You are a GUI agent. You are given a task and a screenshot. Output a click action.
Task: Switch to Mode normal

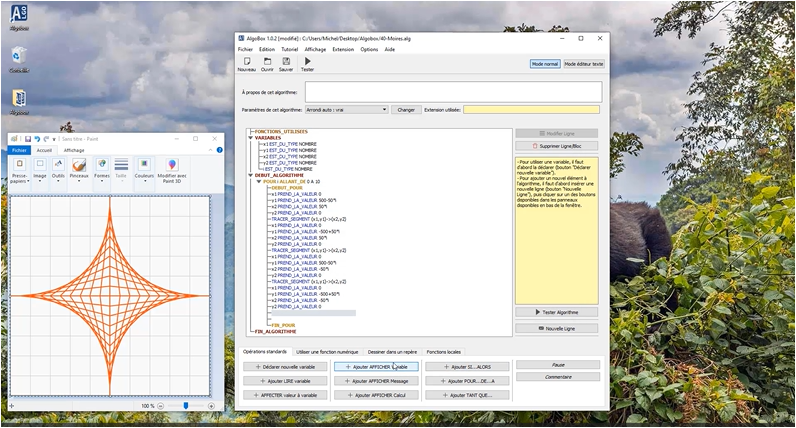(544, 64)
